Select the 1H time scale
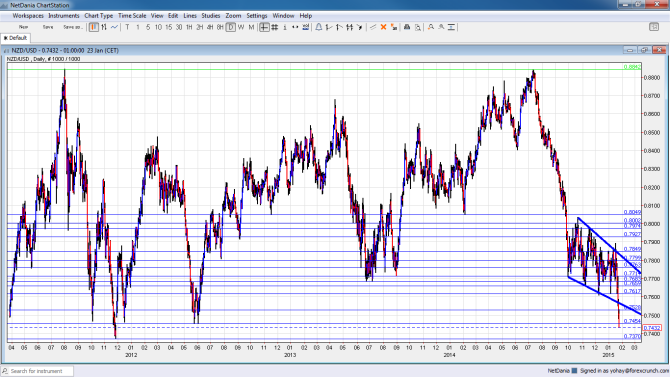 click(189, 27)
